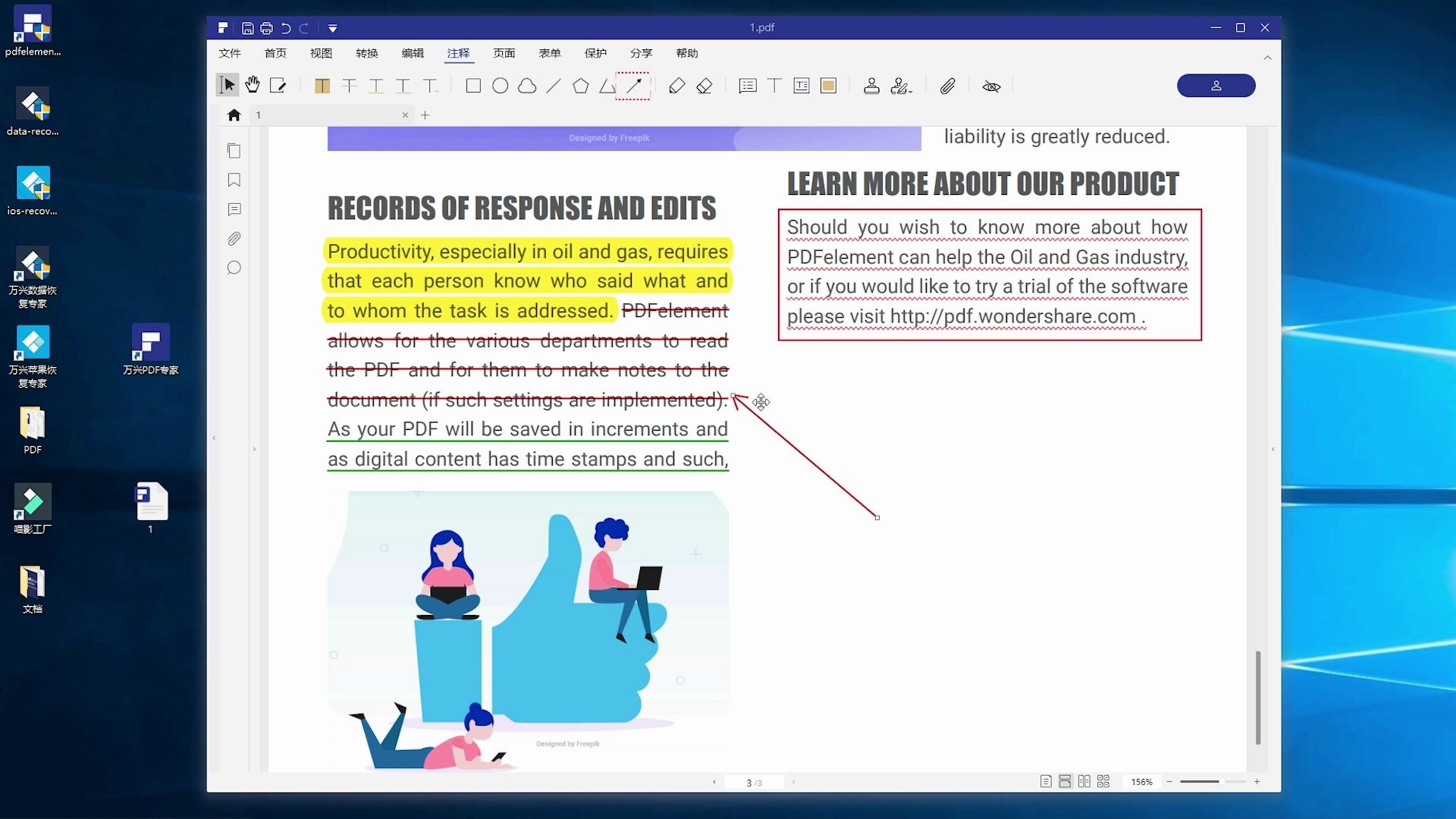Open the 转换 menu tab
This screenshot has height=819, width=1456.
(367, 53)
